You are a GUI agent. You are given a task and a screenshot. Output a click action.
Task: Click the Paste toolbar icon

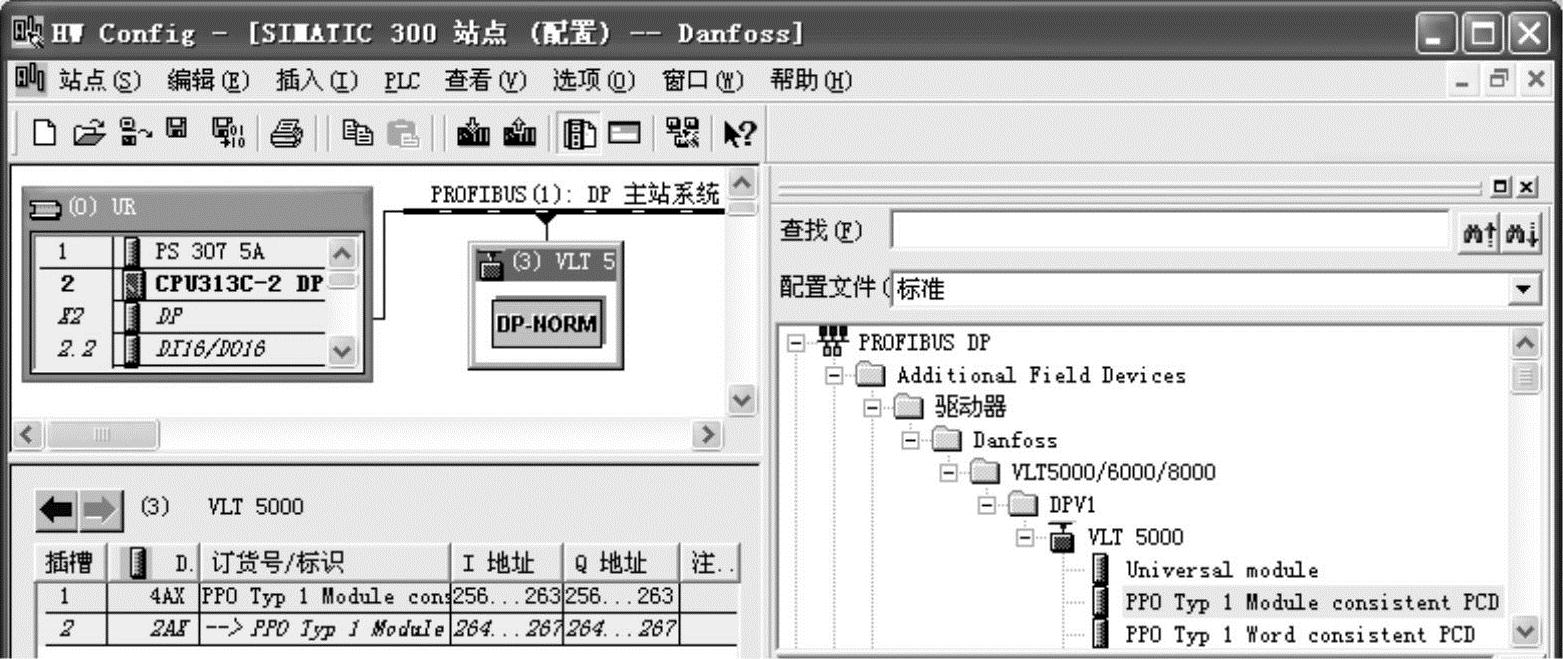click(403, 133)
